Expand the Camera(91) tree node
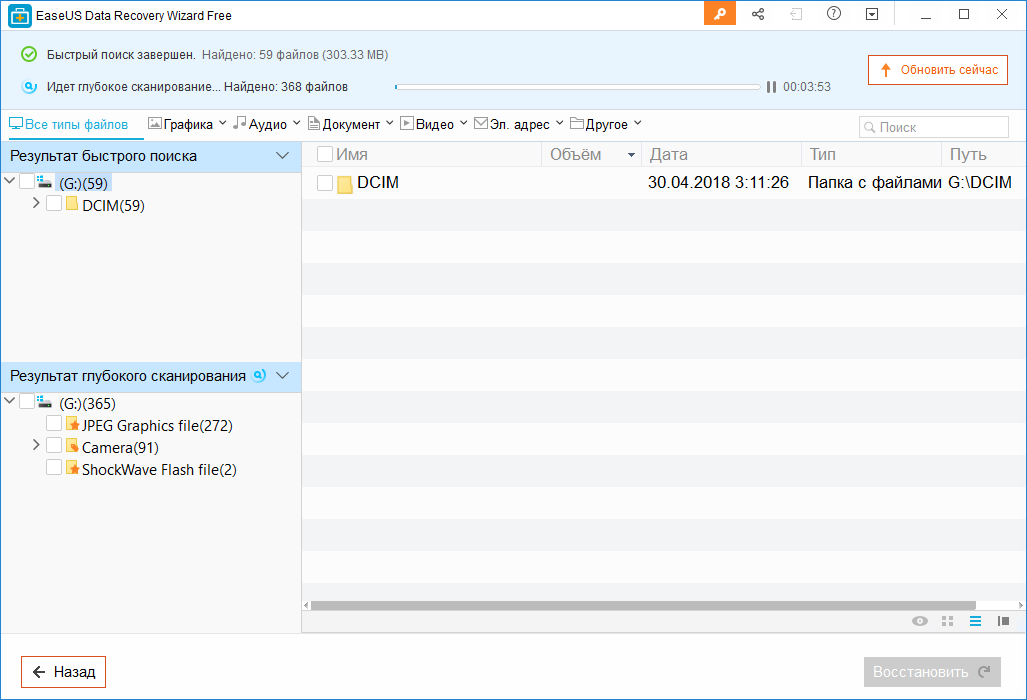Viewport: 1027px width, 700px height. (36, 445)
